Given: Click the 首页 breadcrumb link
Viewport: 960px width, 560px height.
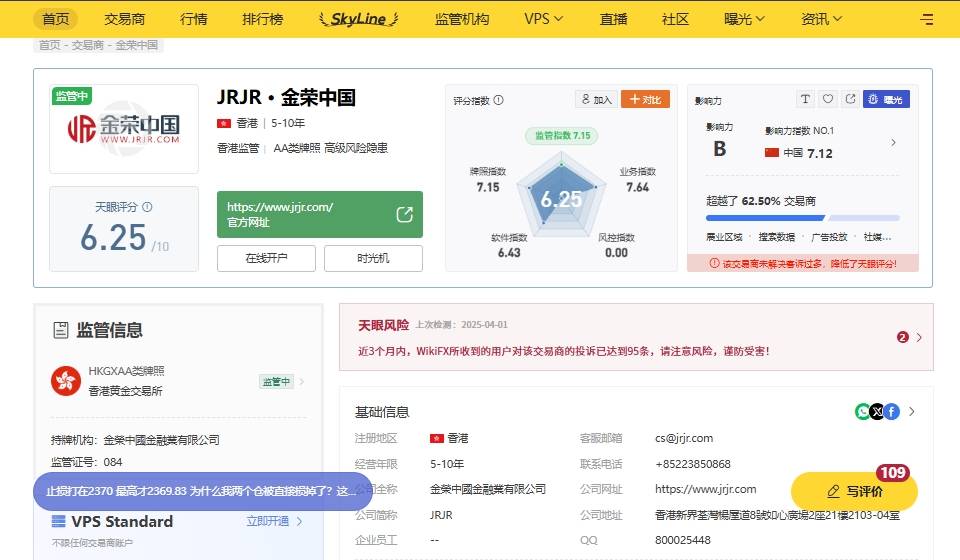Looking at the screenshot, I should tap(49, 45).
